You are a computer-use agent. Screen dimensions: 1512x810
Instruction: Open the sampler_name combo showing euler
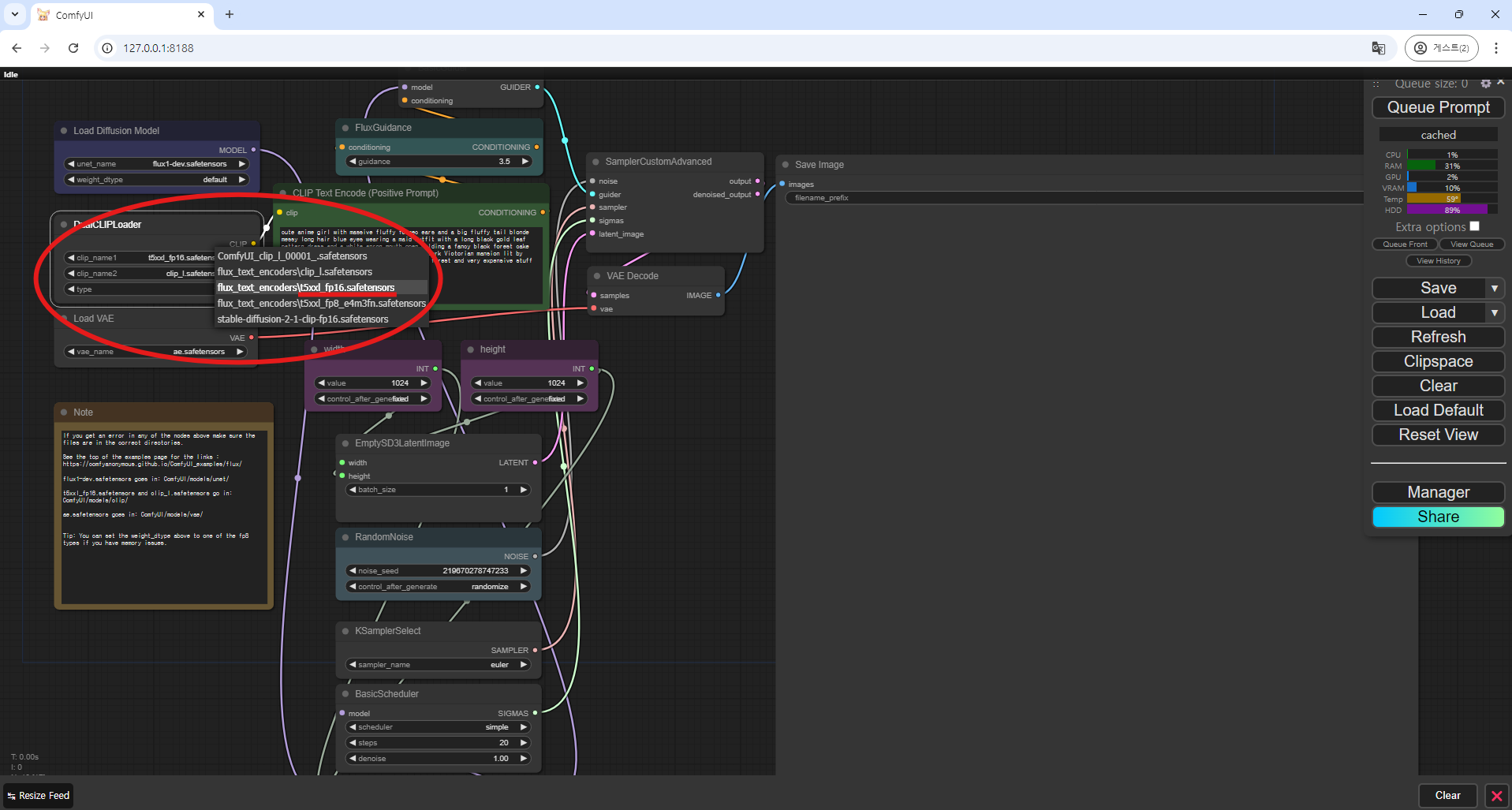click(x=438, y=665)
